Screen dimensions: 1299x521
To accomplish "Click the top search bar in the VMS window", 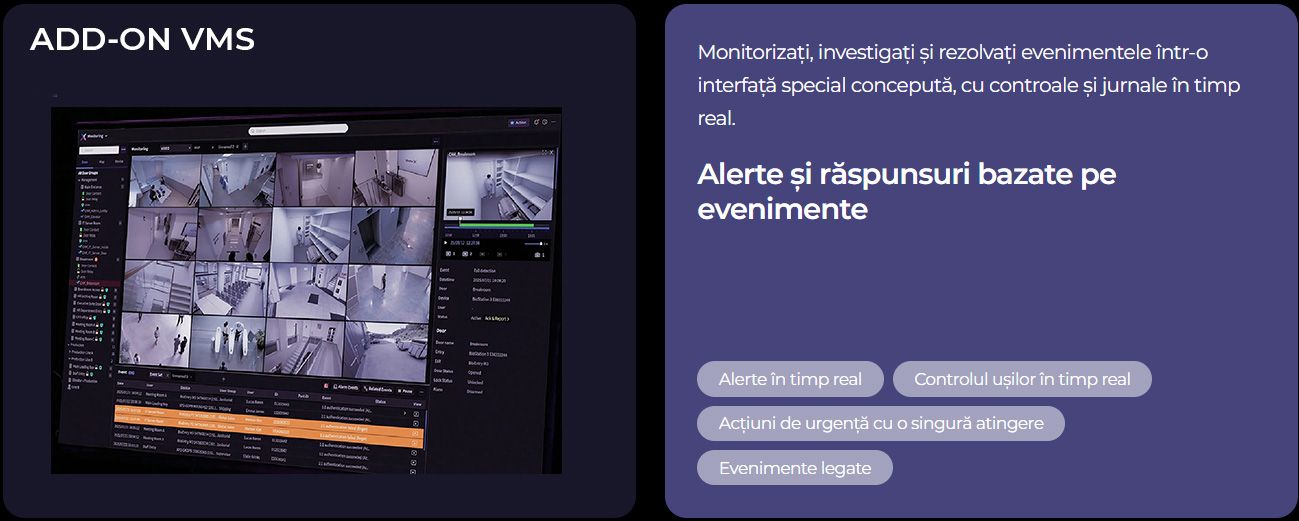I will pos(300,130).
